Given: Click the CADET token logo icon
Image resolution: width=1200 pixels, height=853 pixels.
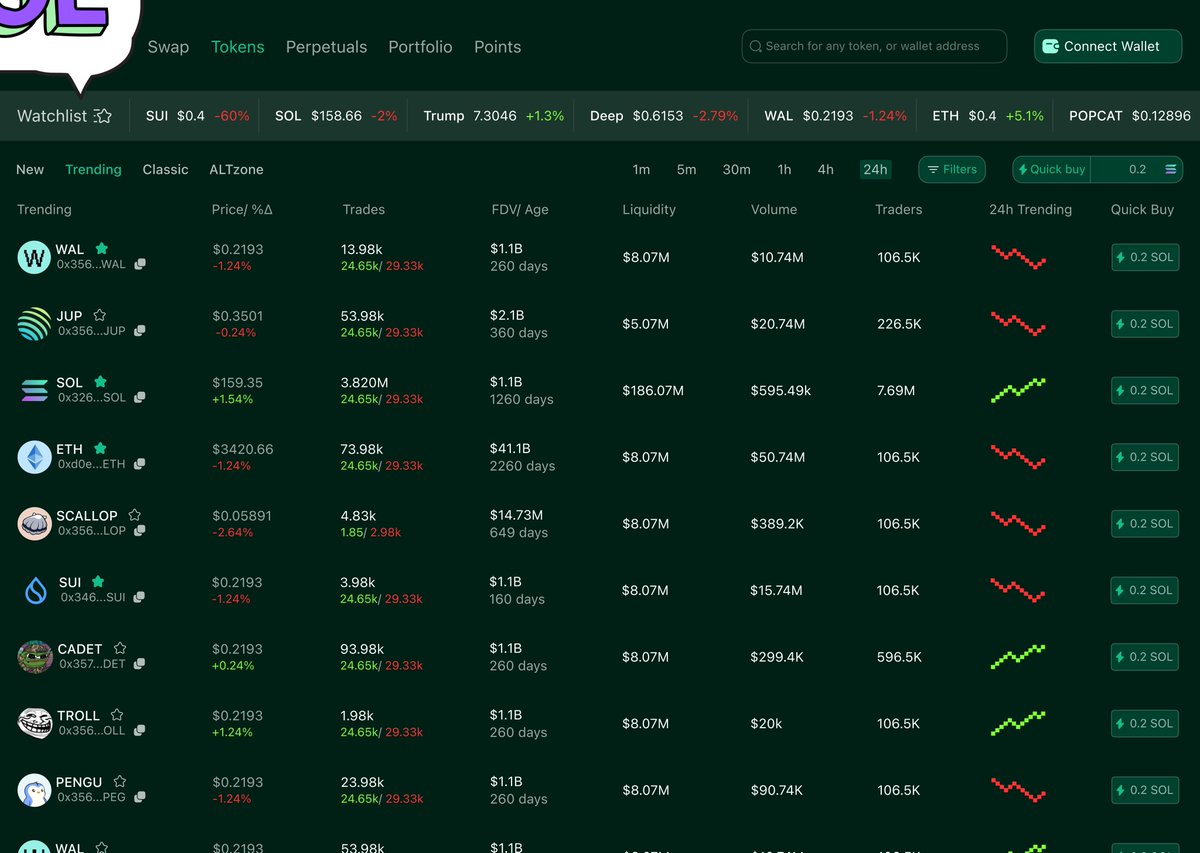Looking at the screenshot, I should pos(34,657).
